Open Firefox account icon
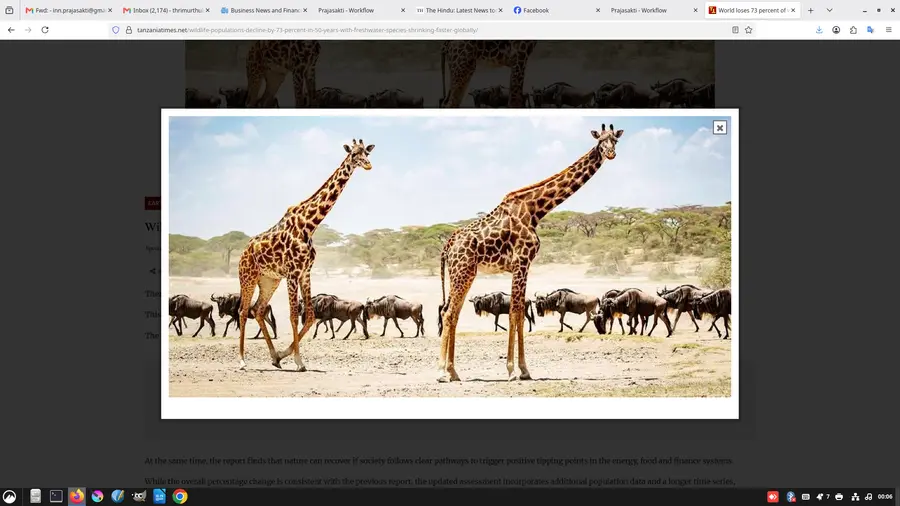 [836, 30]
